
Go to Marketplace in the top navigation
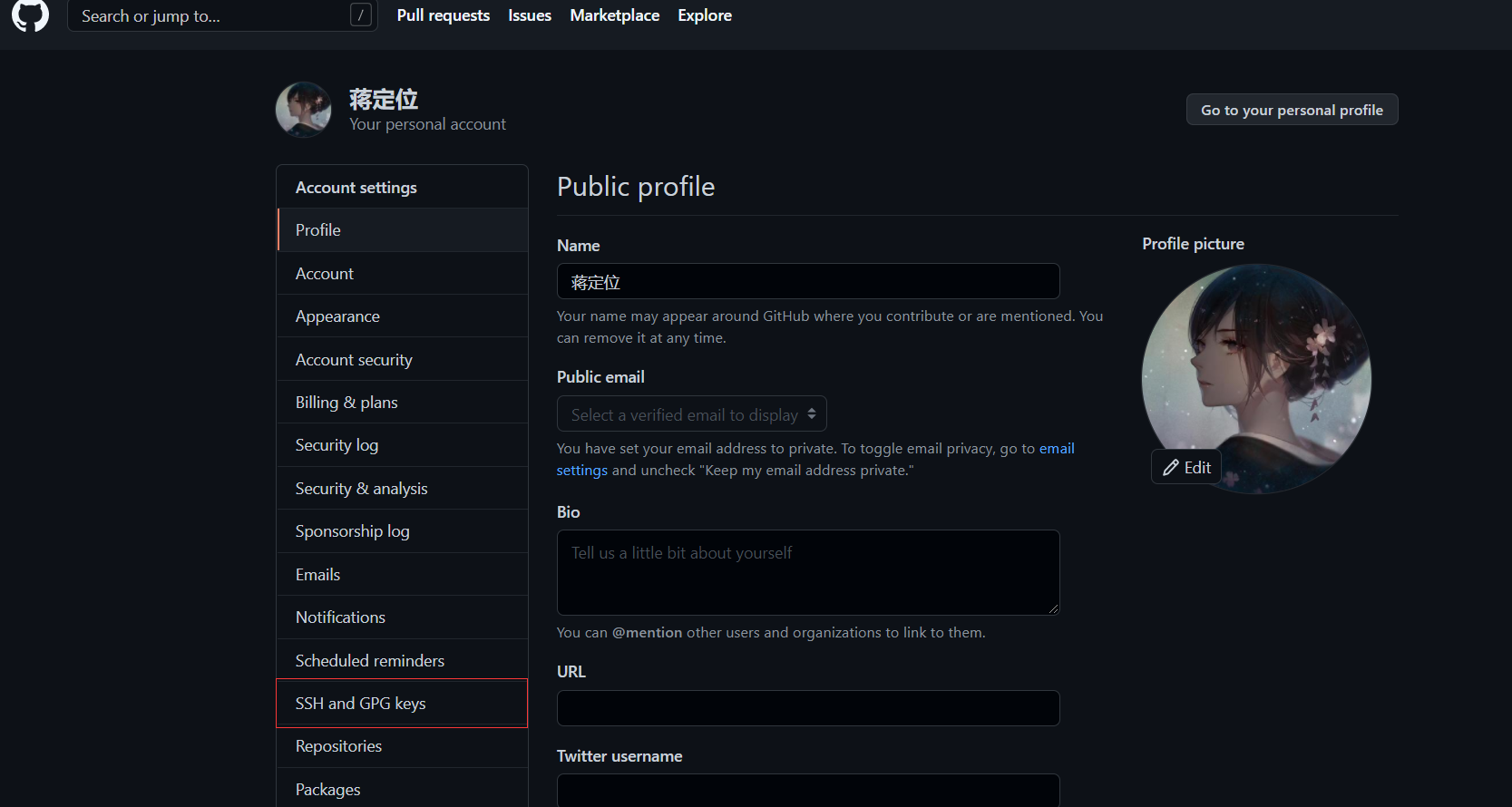(614, 15)
